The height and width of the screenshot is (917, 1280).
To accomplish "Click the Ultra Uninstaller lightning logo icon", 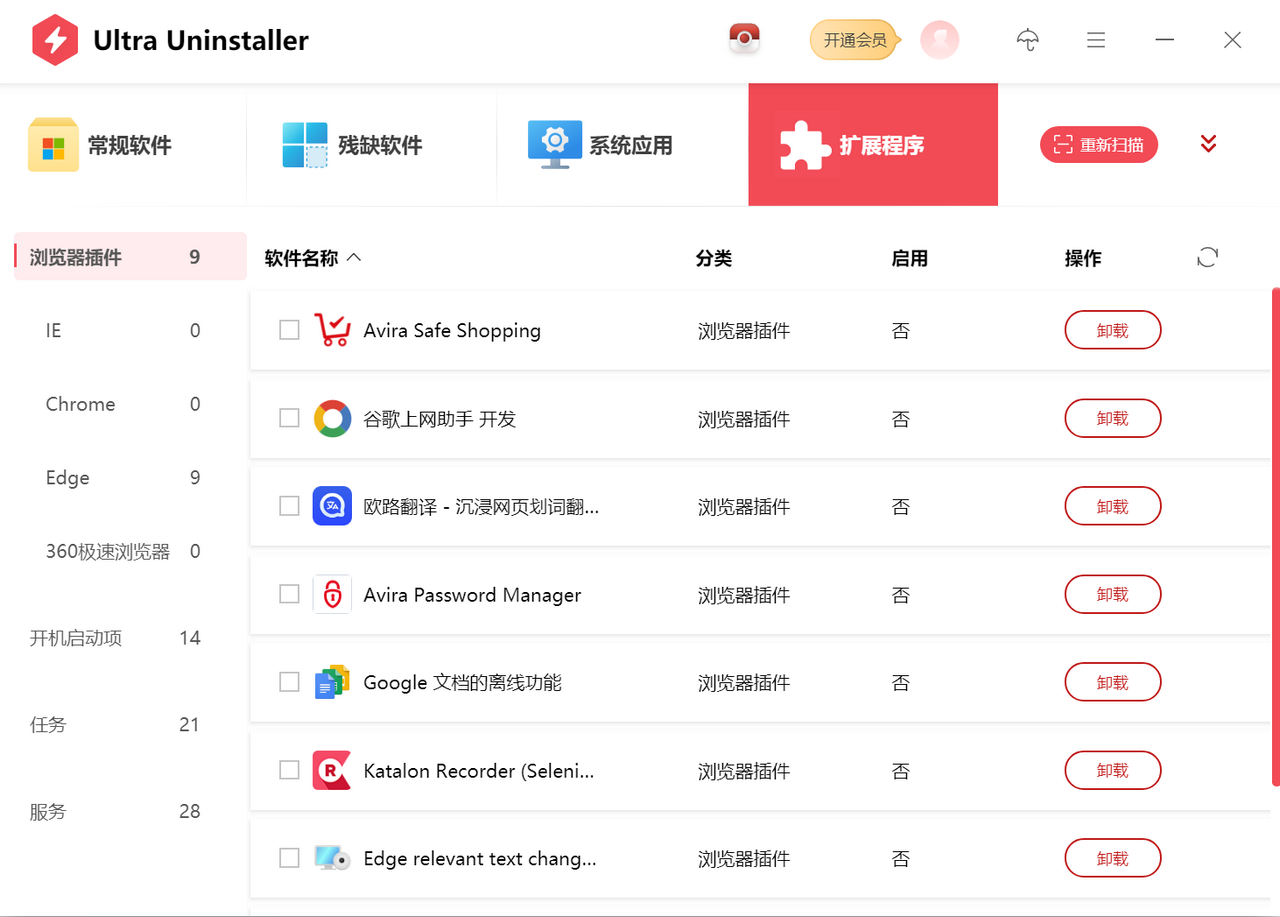I will tap(55, 40).
